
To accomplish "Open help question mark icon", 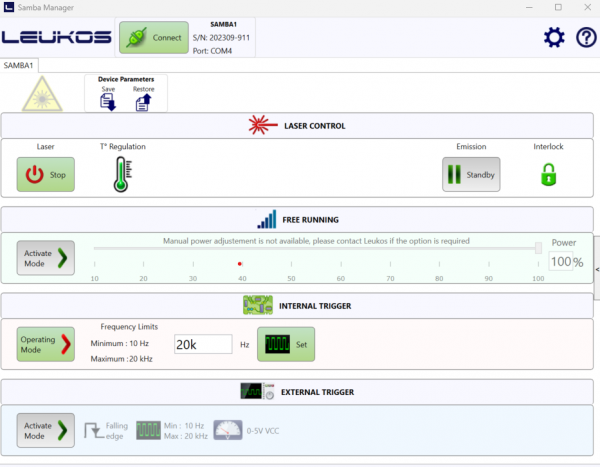I will tap(586, 38).
